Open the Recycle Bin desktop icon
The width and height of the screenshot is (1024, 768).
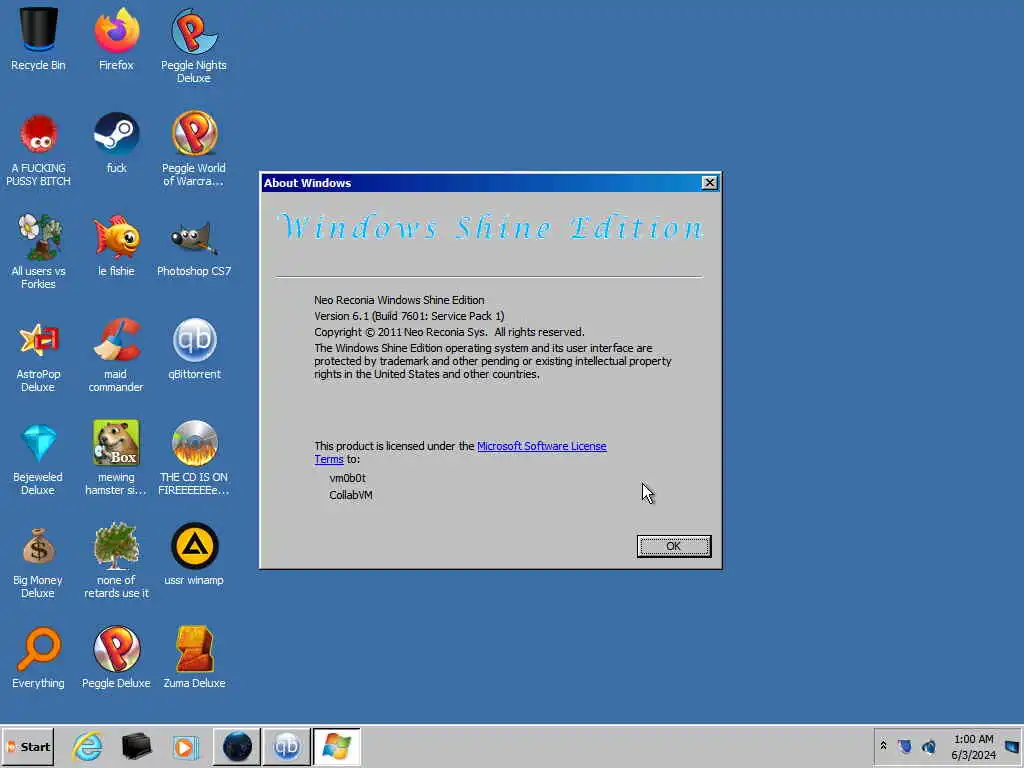coord(39,39)
